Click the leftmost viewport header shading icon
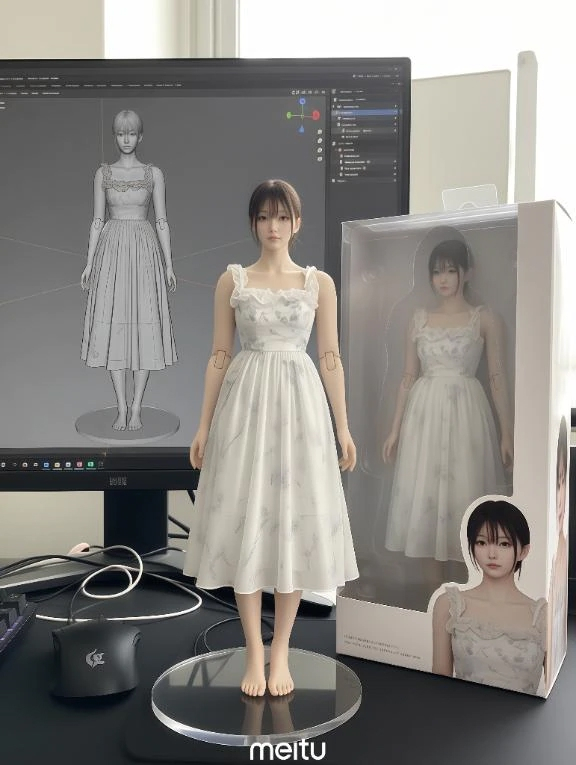Viewport: 576px width, 765px height. pos(295,92)
